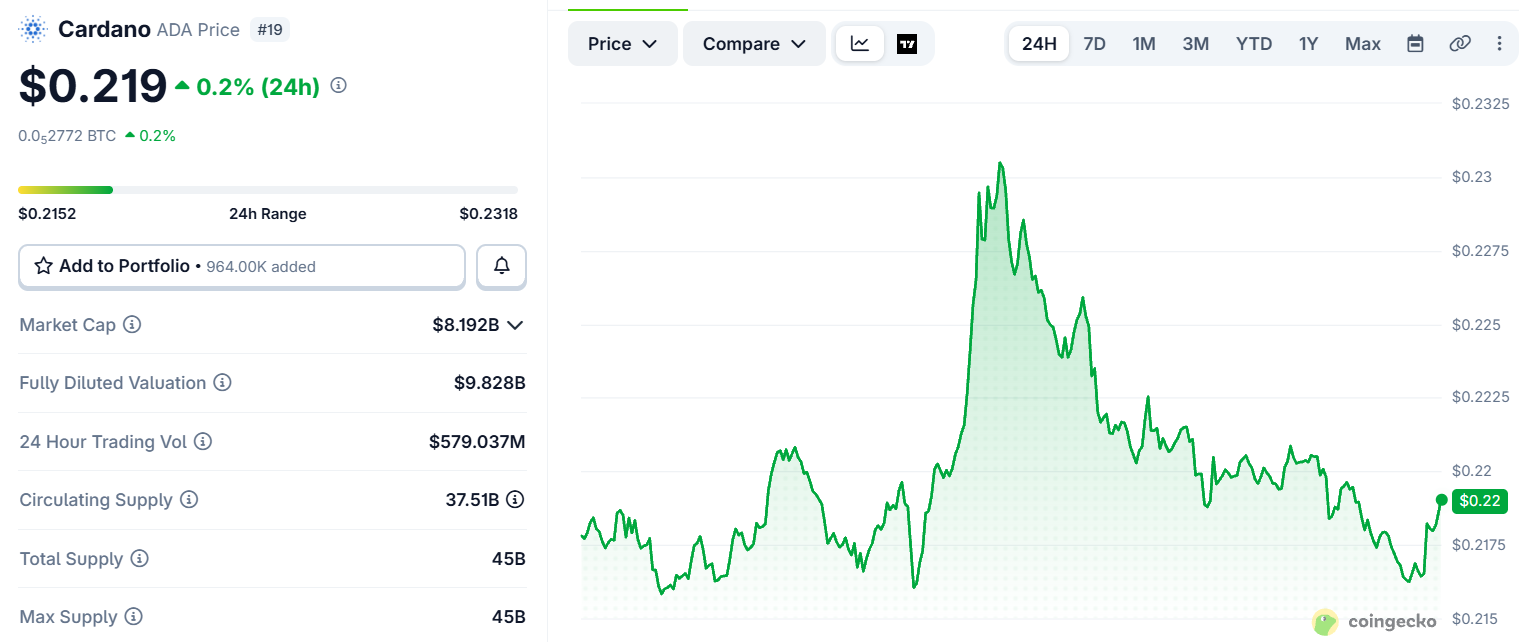Click the 0.2% (24h) change text

tap(258, 87)
